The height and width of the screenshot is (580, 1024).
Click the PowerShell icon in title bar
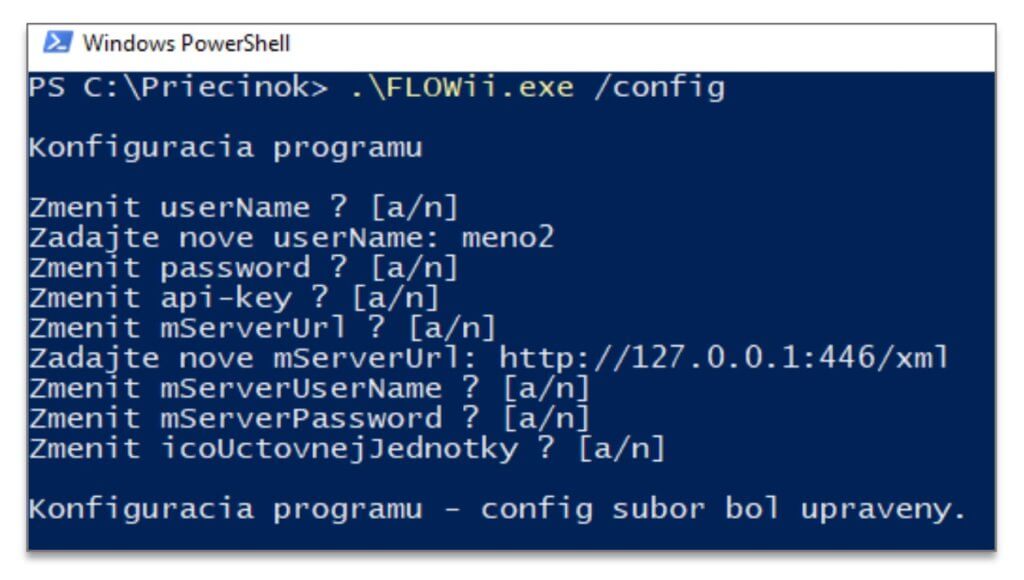57,42
